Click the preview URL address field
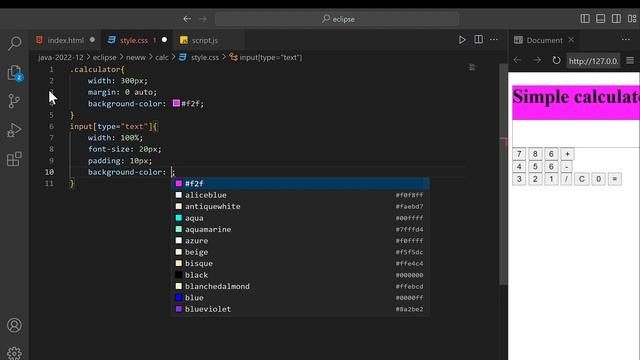This screenshot has width=640, height=360. pyautogui.click(x=593, y=61)
